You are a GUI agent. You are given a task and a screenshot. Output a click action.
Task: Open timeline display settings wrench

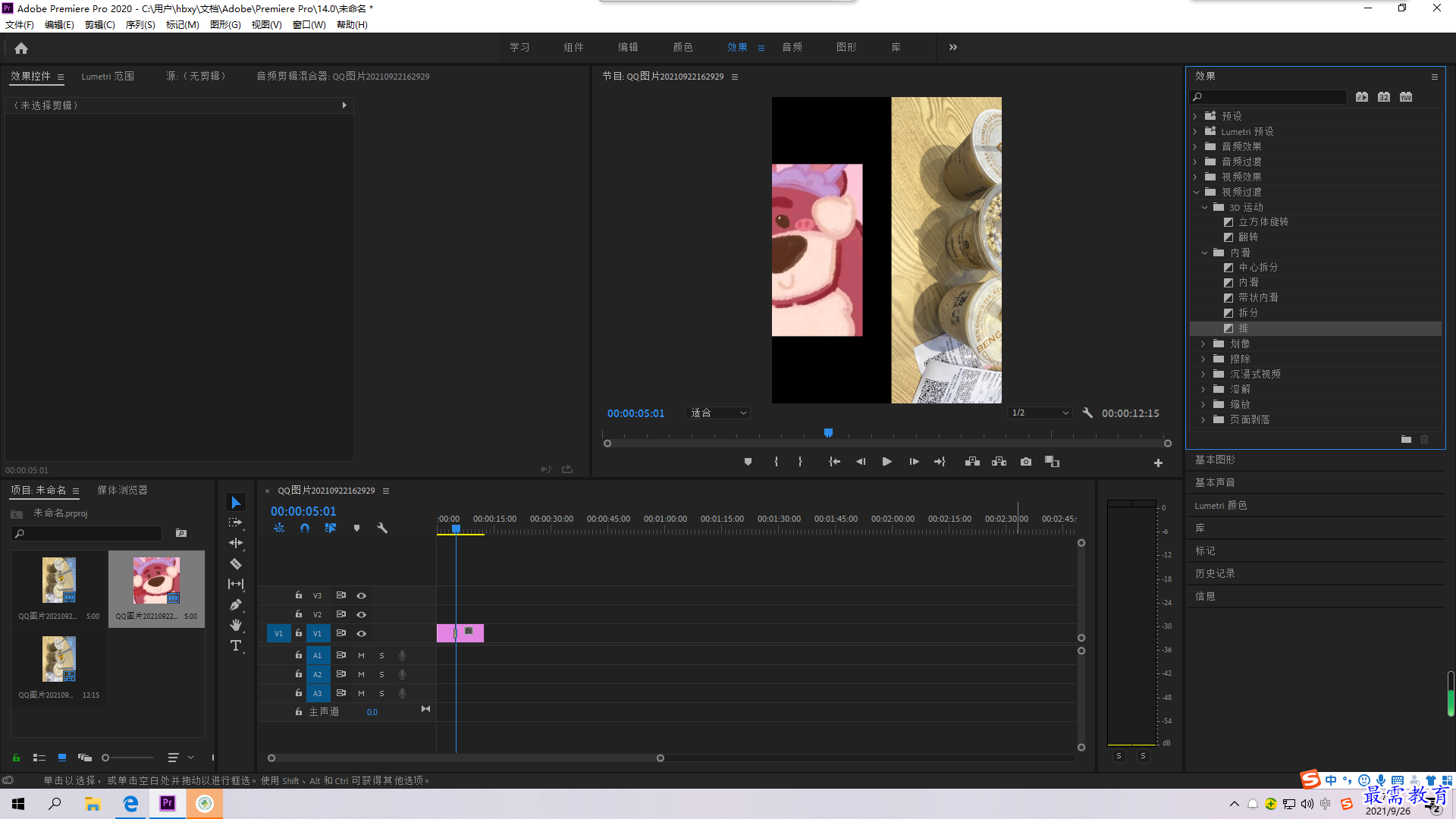point(382,528)
